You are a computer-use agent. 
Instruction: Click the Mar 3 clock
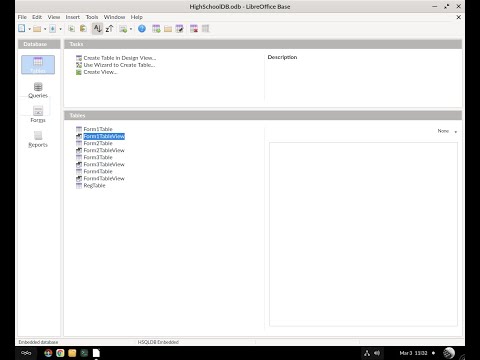(413, 353)
